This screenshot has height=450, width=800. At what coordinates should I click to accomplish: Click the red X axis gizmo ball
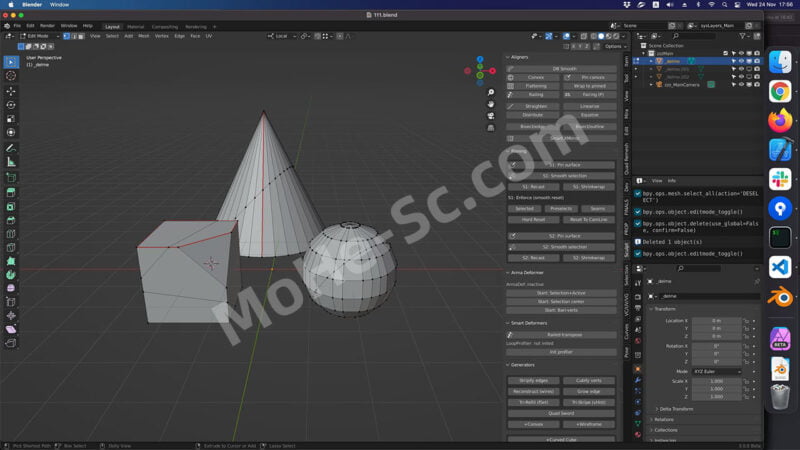(492, 71)
